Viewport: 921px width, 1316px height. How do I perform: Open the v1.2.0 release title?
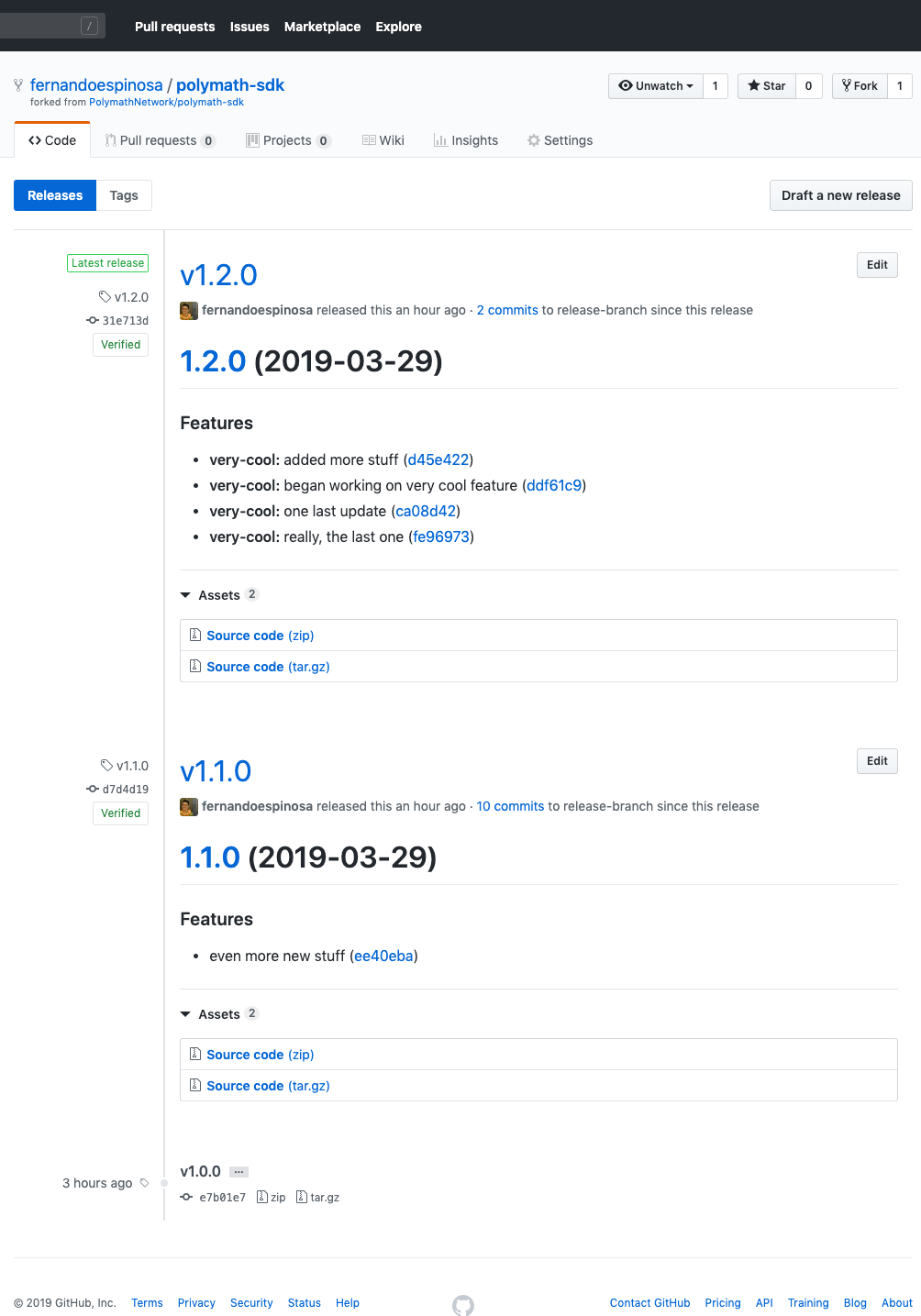pyautogui.click(x=218, y=275)
